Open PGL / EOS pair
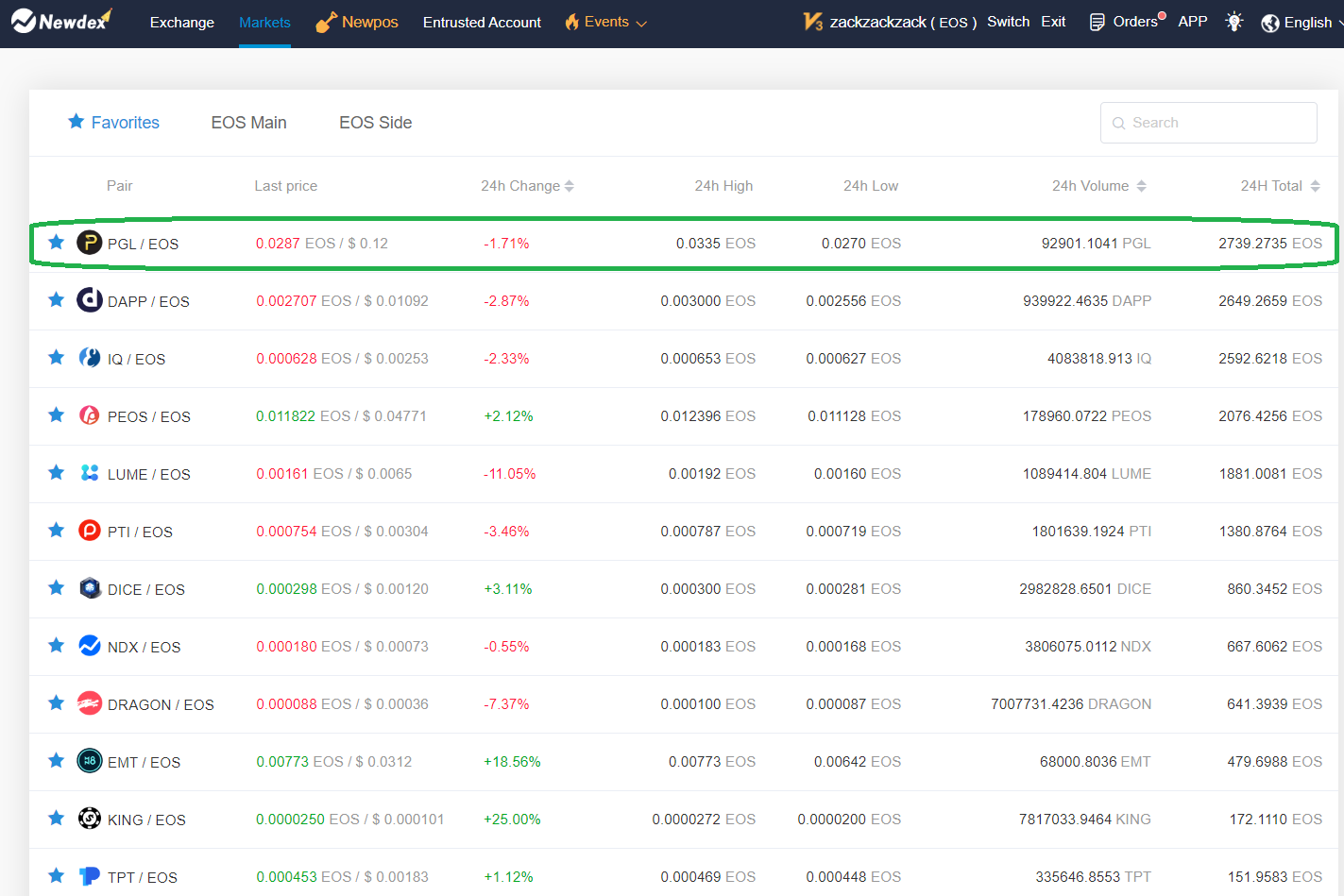The width and height of the screenshot is (1344, 896). (143, 244)
